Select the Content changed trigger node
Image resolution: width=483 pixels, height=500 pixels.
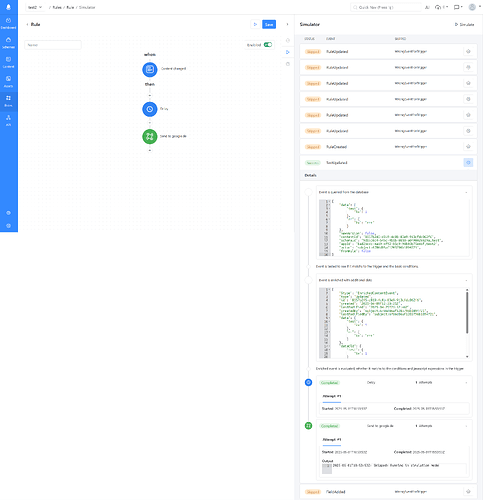tap(150, 69)
